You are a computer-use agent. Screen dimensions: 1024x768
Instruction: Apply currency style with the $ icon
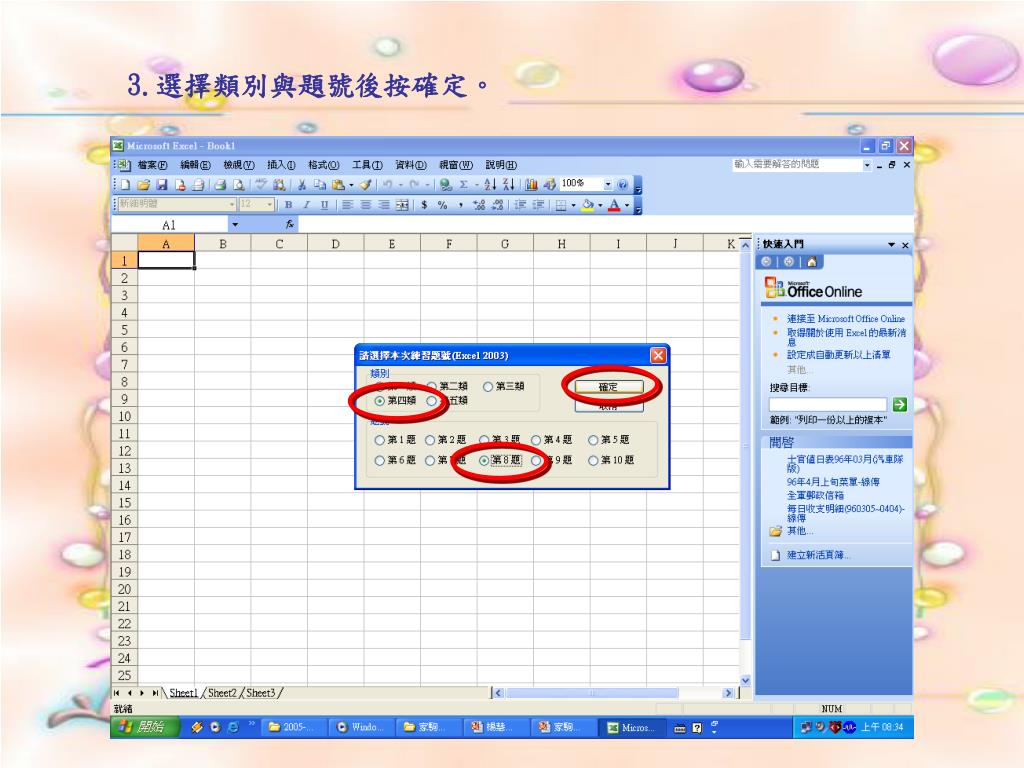[424, 205]
